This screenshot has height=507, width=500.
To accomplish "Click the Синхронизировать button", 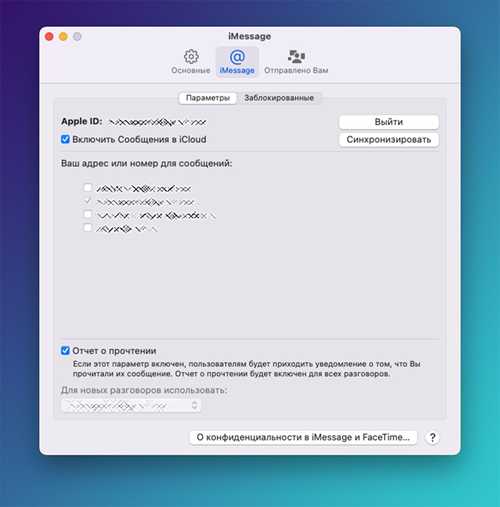I will click(x=389, y=140).
